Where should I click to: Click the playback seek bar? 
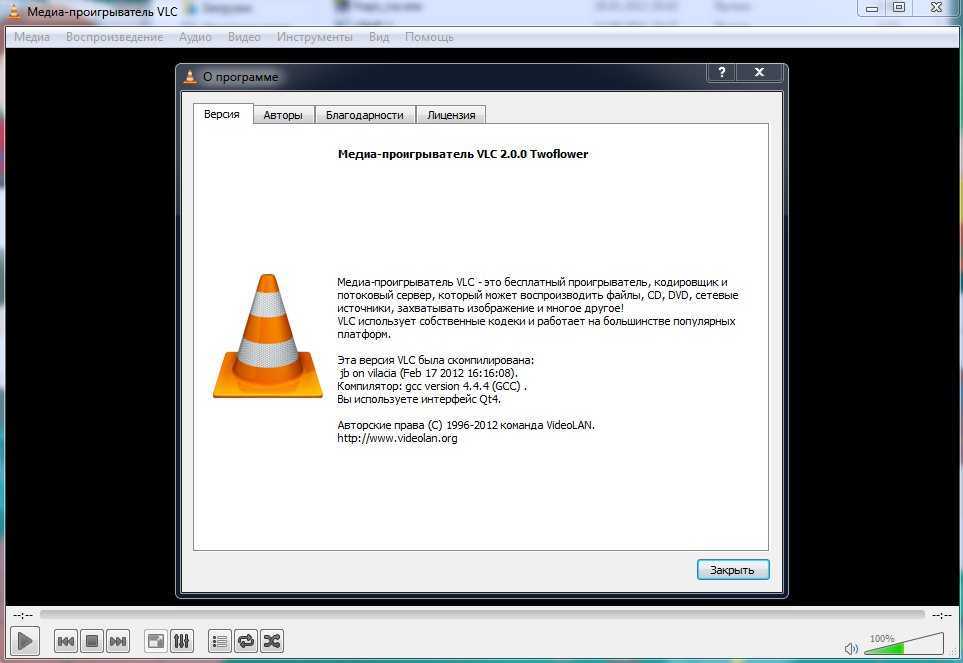coord(482,614)
